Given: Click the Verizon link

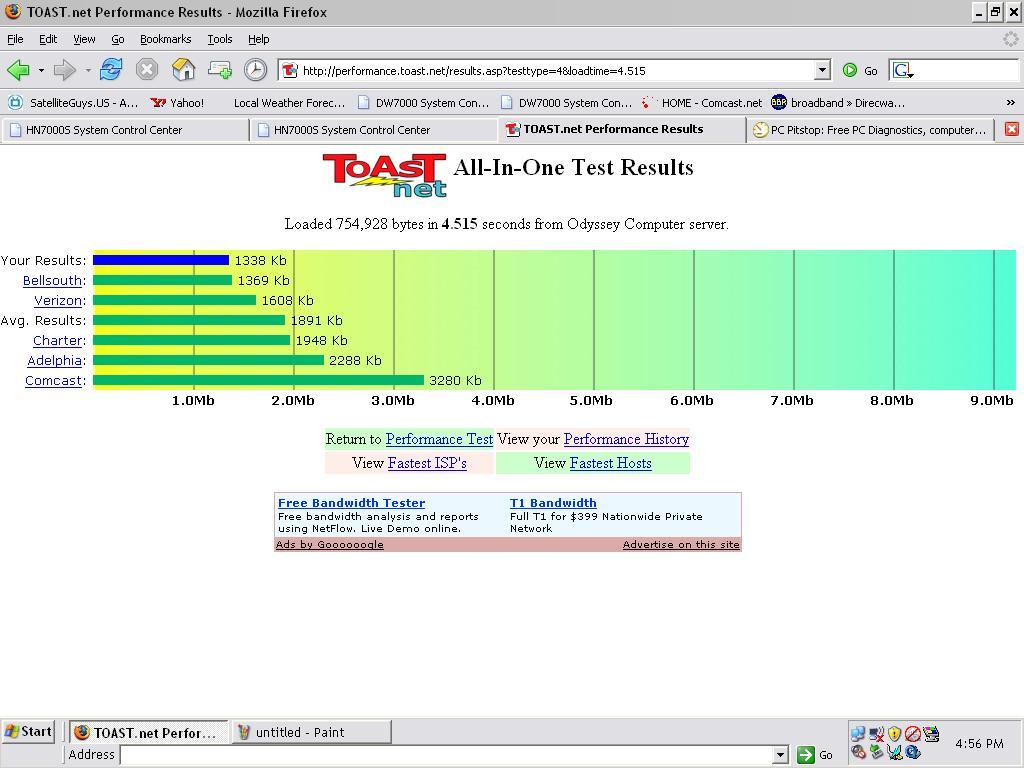Looking at the screenshot, I should 58,300.
